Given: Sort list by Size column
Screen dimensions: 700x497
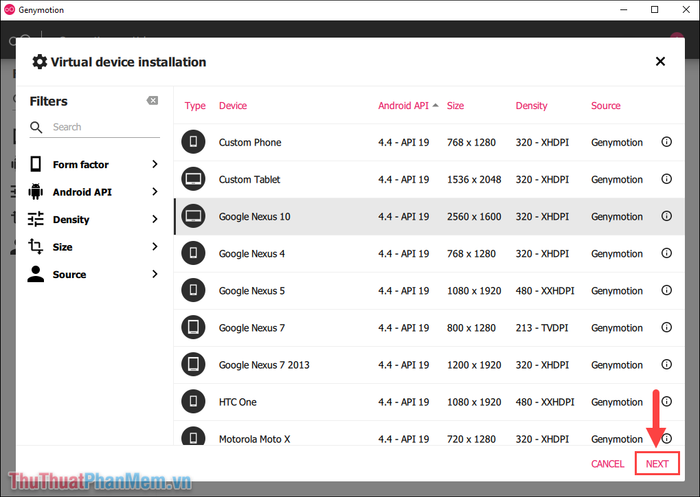Looking at the screenshot, I should pyautogui.click(x=455, y=106).
